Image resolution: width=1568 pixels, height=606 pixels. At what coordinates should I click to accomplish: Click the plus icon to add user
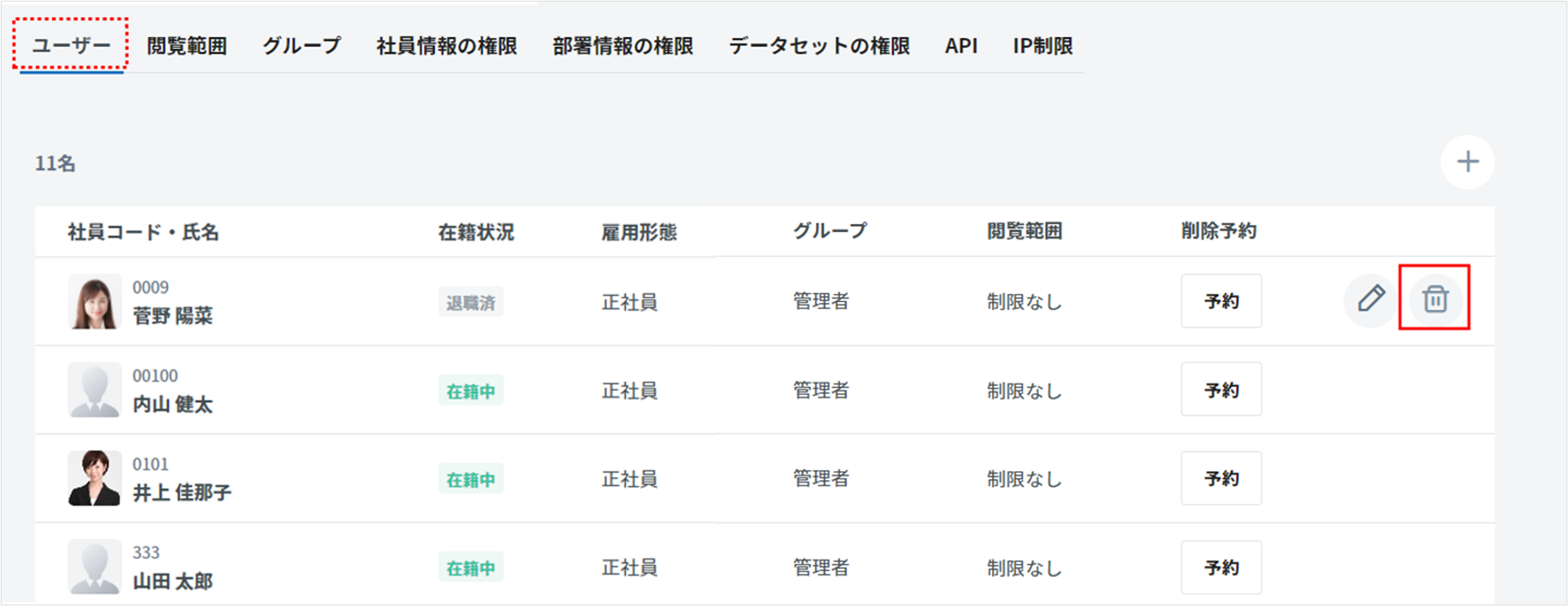coord(1467,162)
